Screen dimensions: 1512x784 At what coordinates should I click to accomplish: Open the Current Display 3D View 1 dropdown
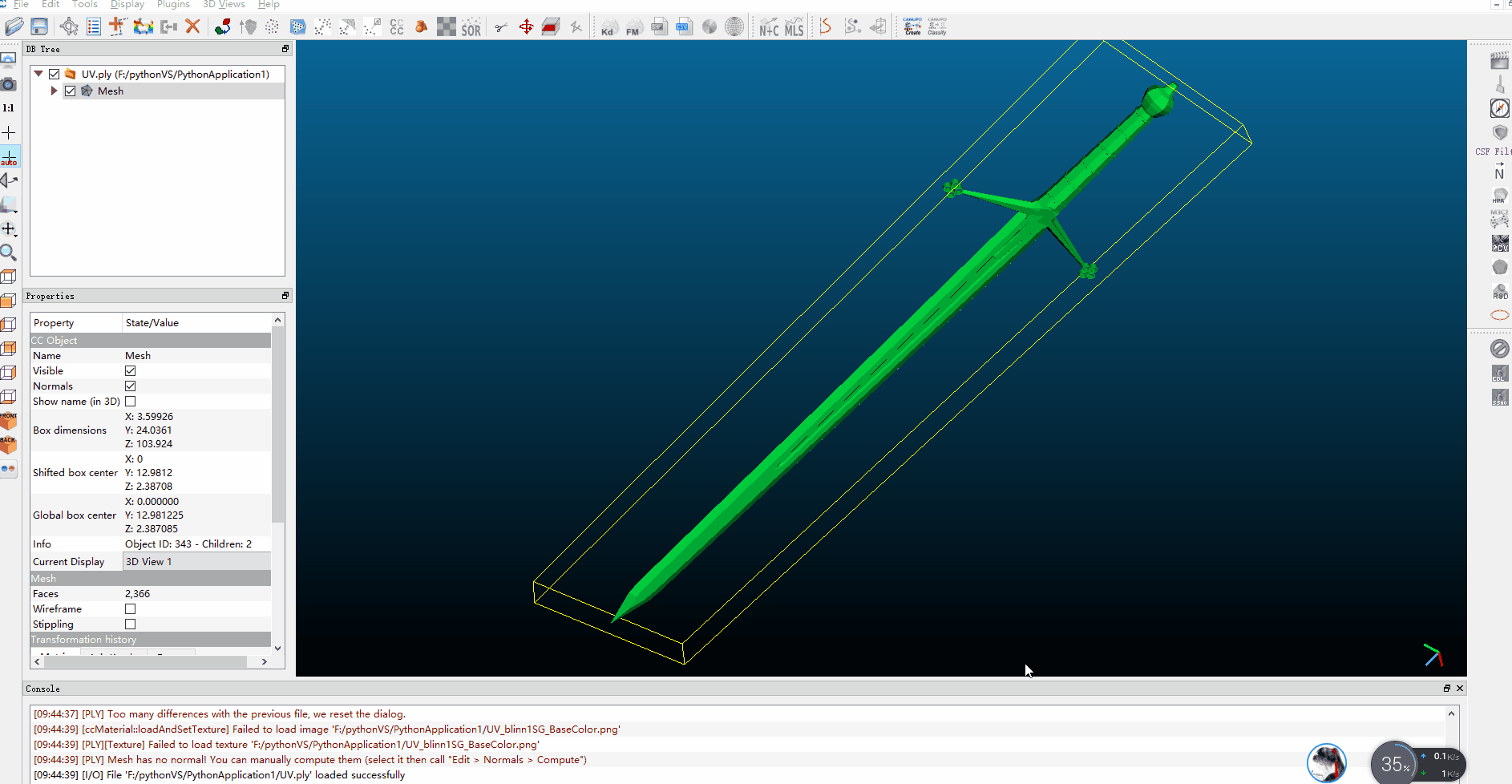[196, 561]
